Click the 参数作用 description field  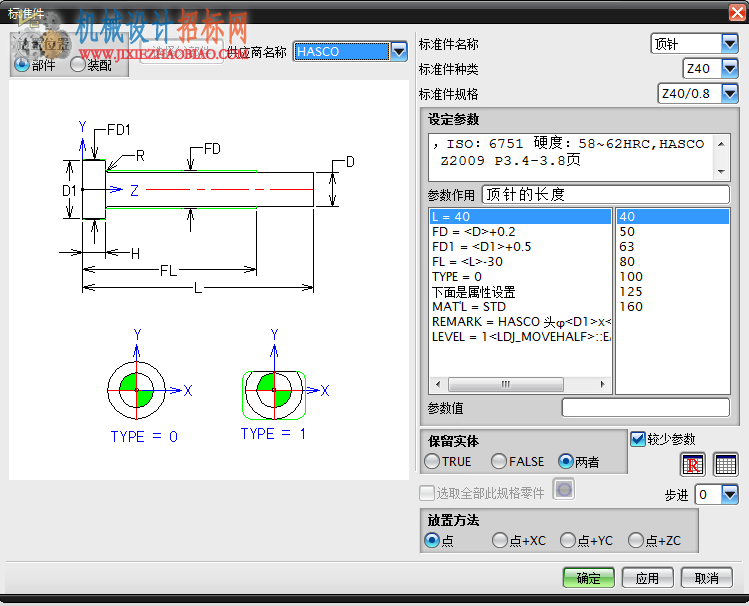[x=606, y=194]
